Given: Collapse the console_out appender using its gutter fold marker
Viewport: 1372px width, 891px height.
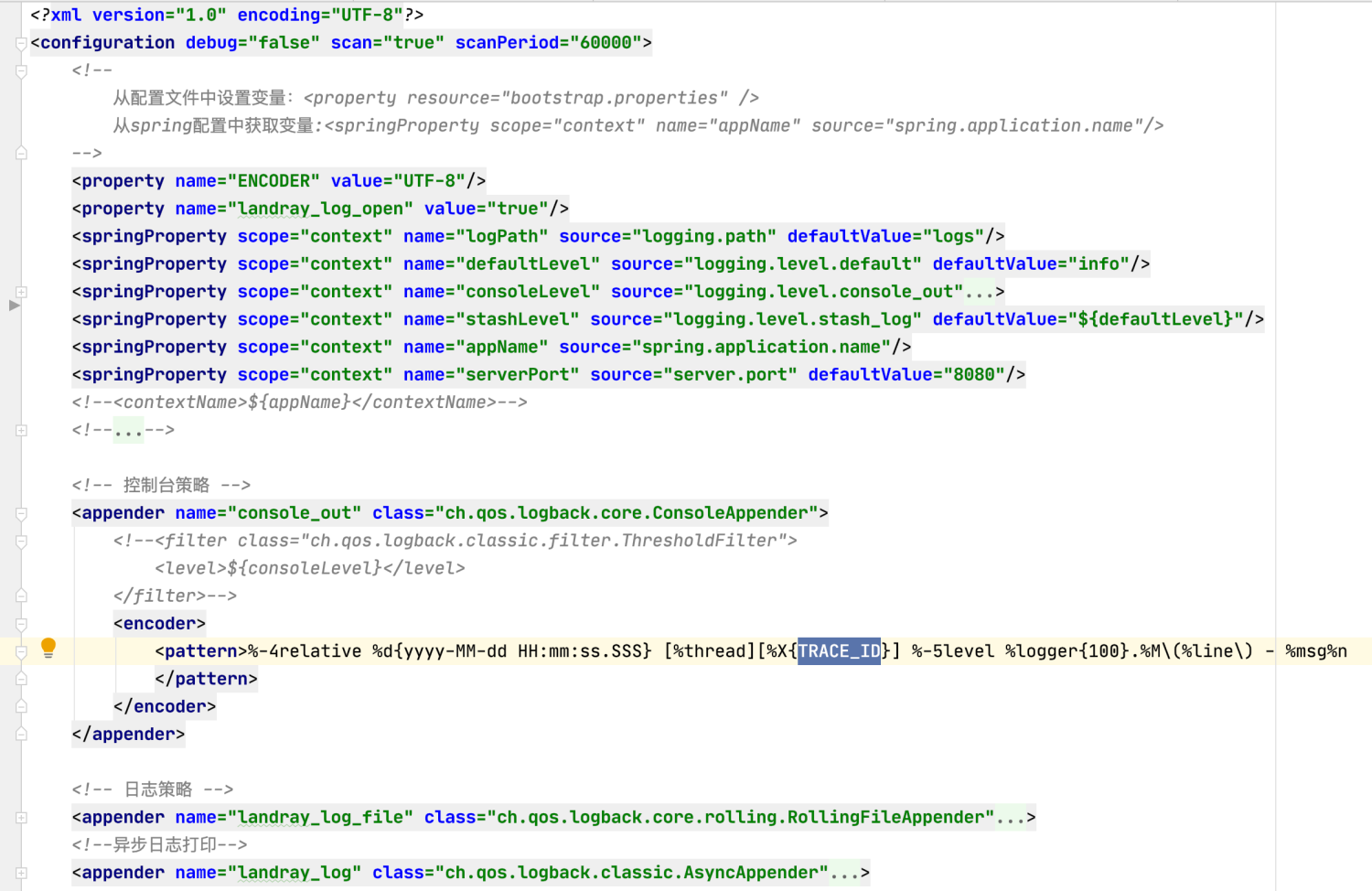Looking at the screenshot, I should tap(21, 513).
